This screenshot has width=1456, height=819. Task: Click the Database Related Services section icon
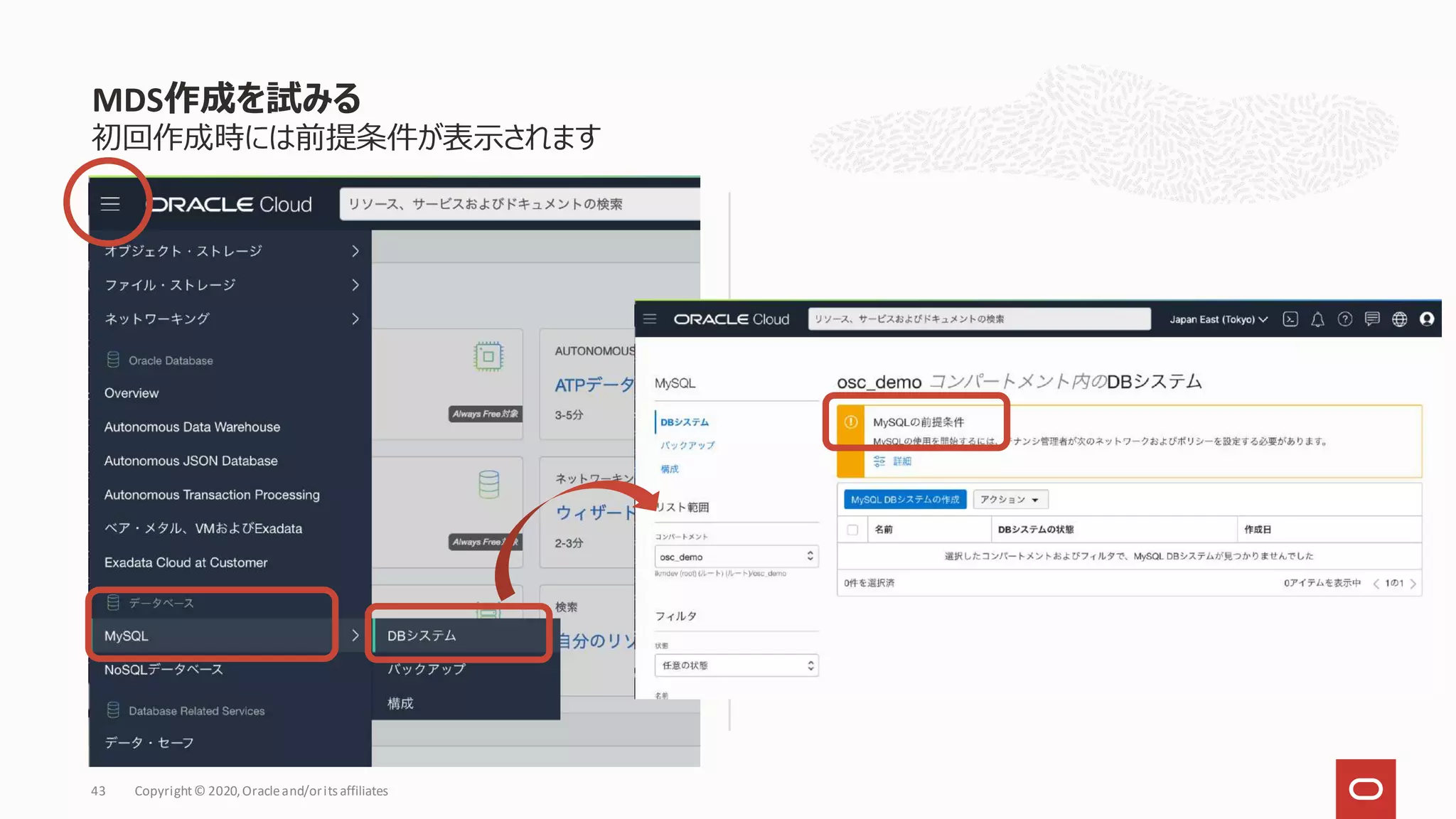pyautogui.click(x=113, y=710)
